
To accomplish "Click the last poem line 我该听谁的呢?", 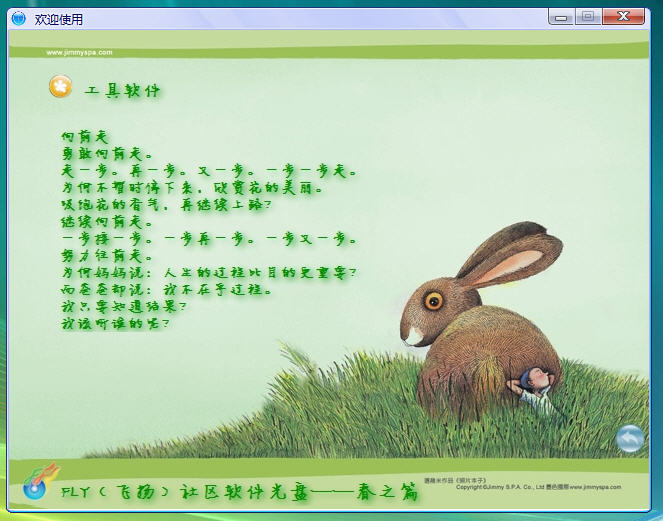I will pyautogui.click(x=115, y=324).
